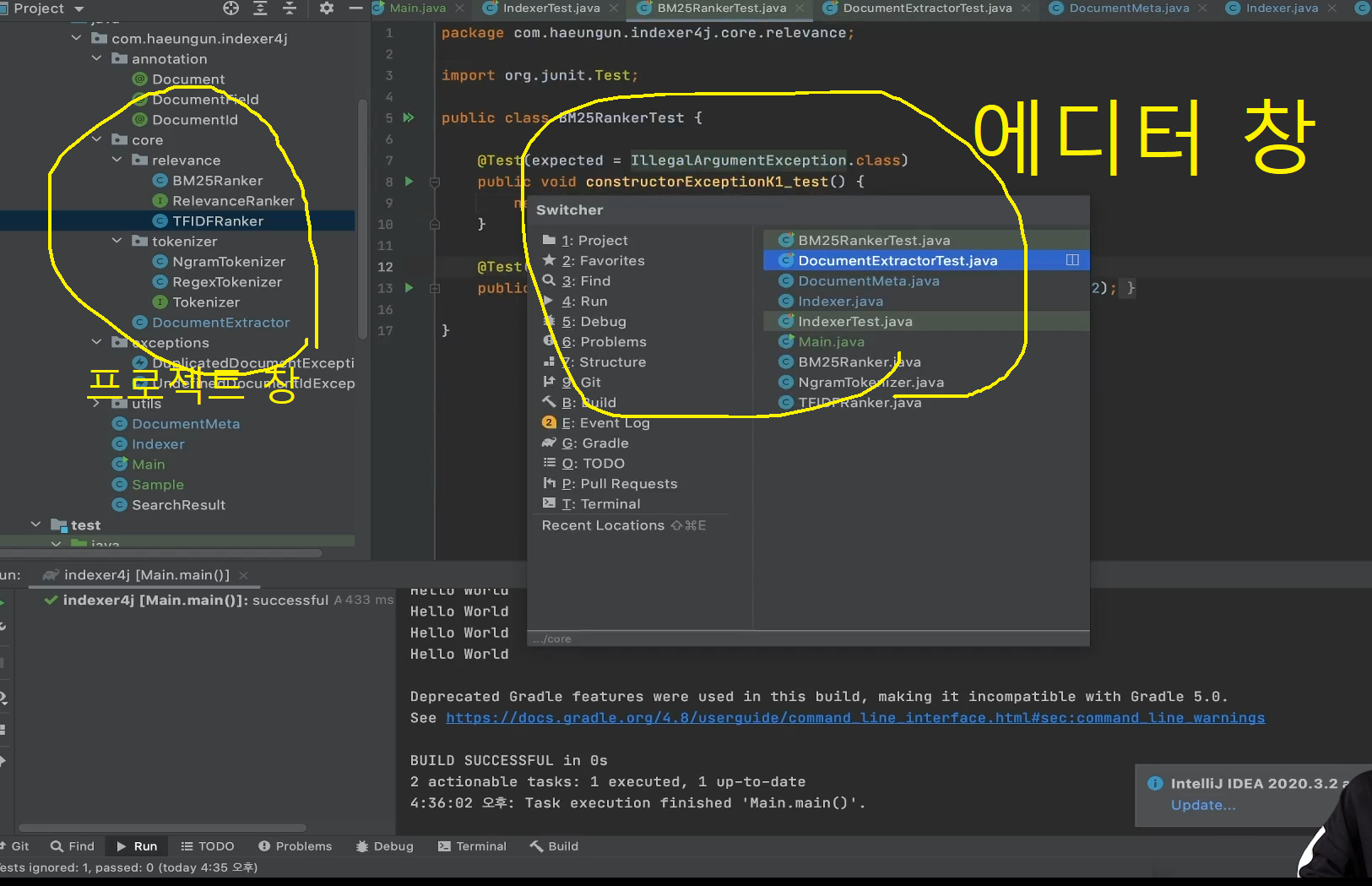Viewport: 1372px width, 886px height.
Task: Click split icon on DocumentExtractorTest.java row
Action: click(x=1072, y=260)
